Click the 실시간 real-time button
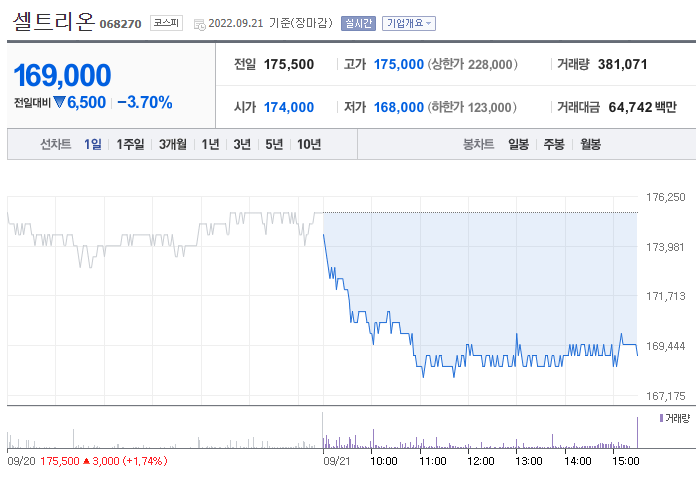The width and height of the screenshot is (696, 479). (358, 24)
